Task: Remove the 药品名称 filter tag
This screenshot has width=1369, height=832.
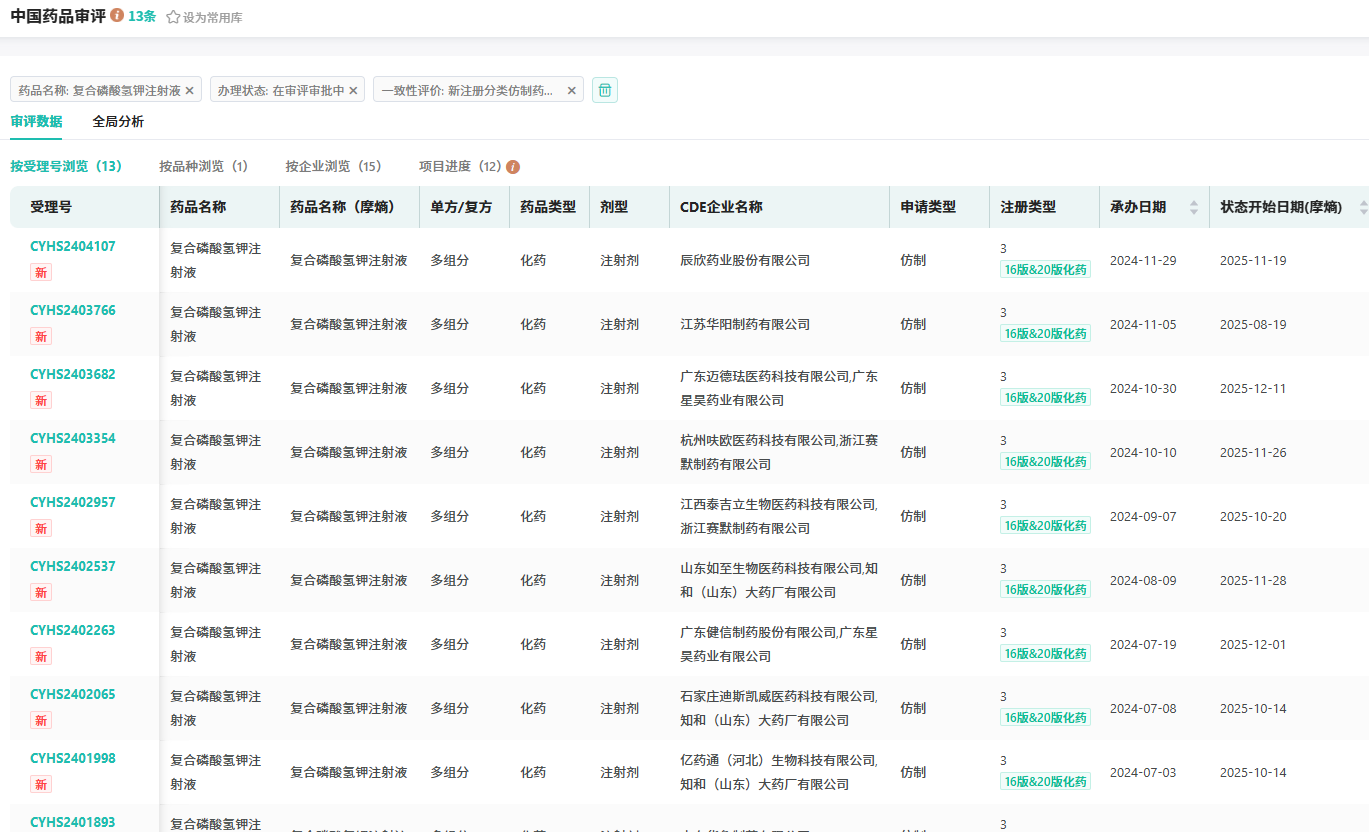Action: click(x=190, y=90)
